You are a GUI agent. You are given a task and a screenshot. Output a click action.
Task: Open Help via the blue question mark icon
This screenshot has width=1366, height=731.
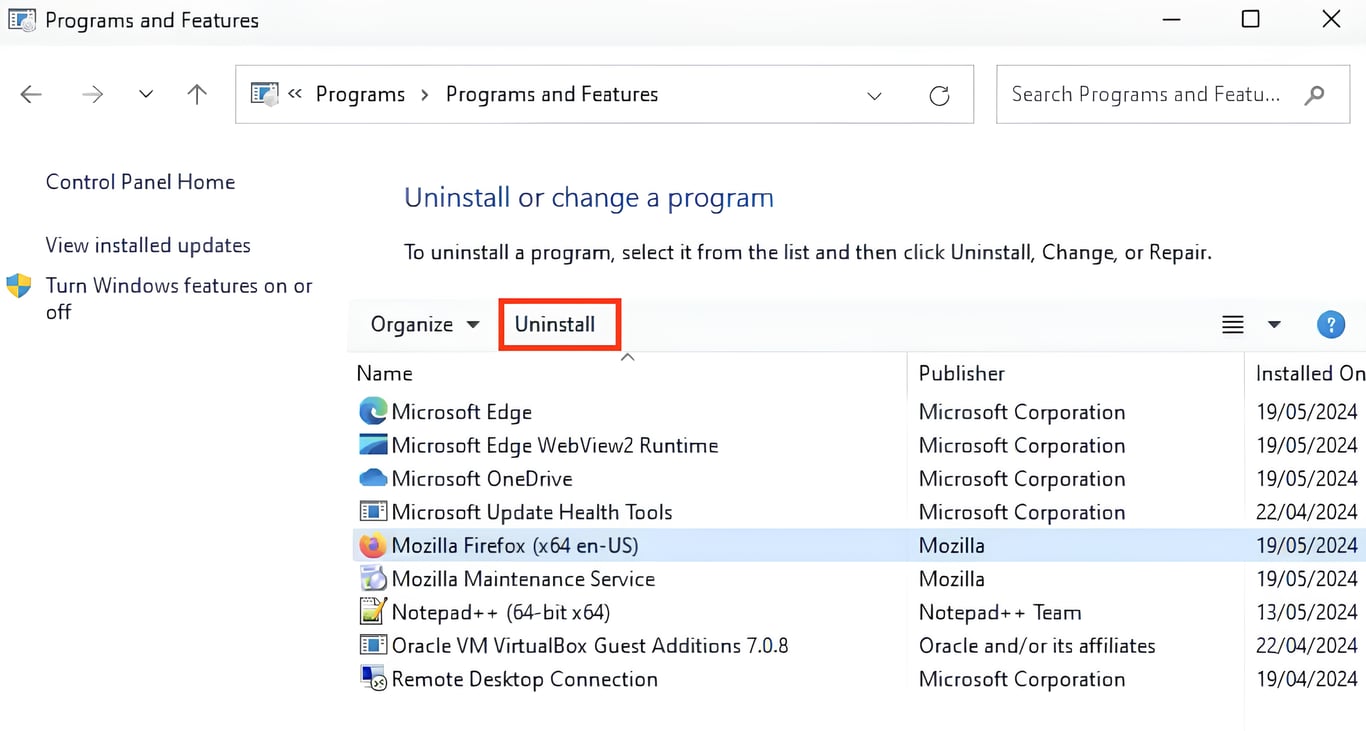pos(1331,324)
